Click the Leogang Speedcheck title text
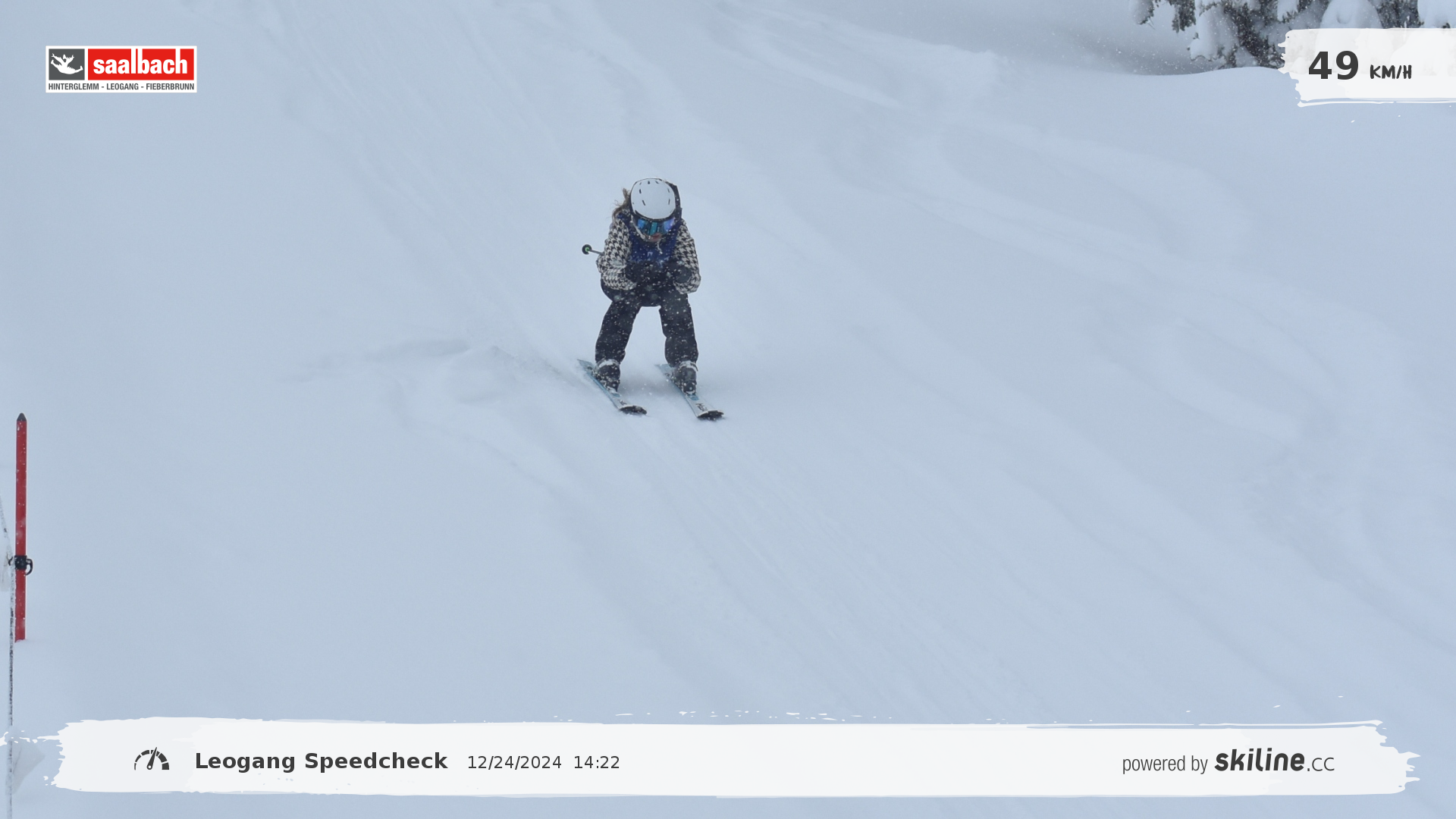The width and height of the screenshot is (1456, 819). [321, 761]
